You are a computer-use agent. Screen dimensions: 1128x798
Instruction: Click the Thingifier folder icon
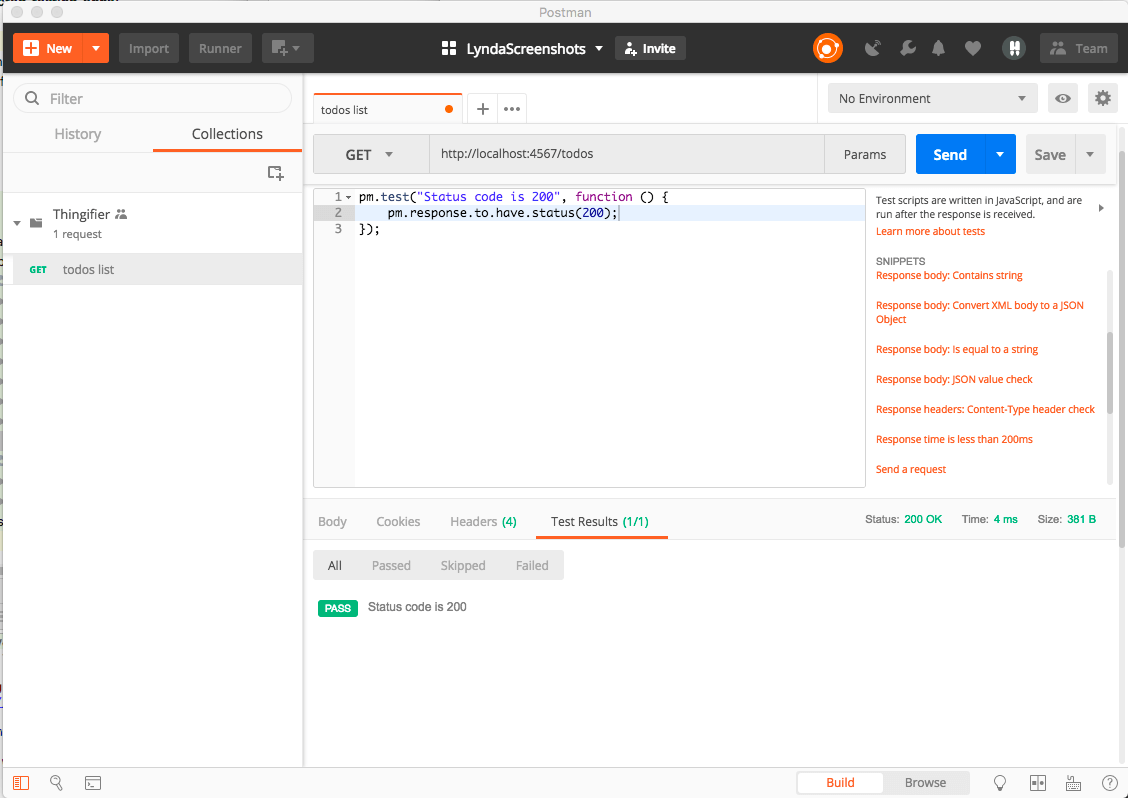click(36, 223)
